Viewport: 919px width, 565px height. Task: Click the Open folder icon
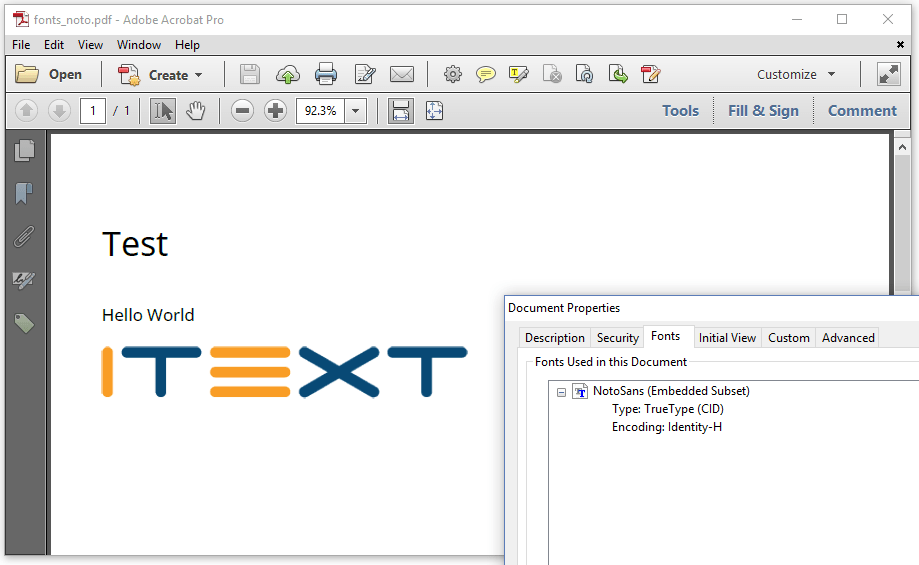click(27, 74)
